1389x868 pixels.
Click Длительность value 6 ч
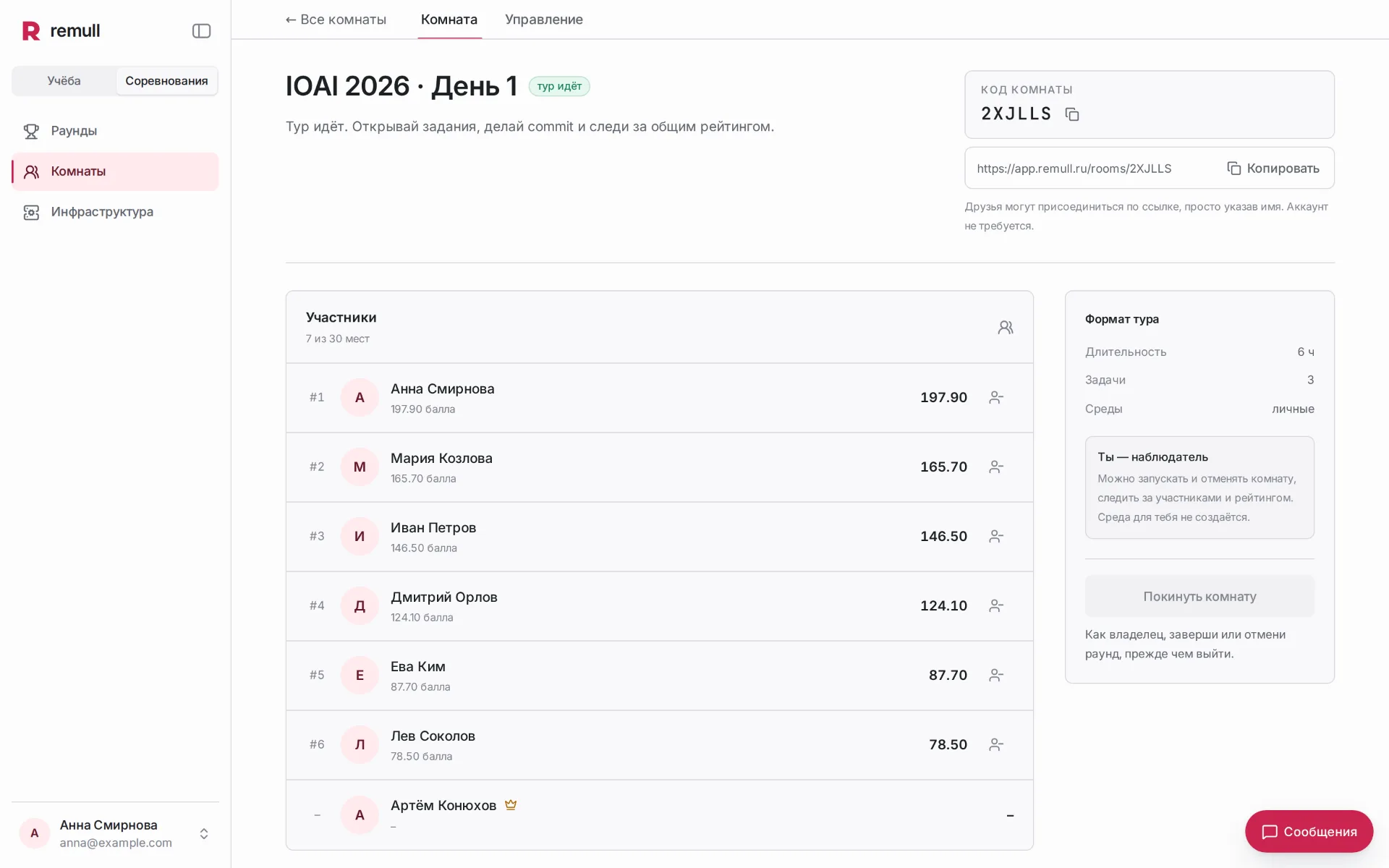click(1306, 352)
